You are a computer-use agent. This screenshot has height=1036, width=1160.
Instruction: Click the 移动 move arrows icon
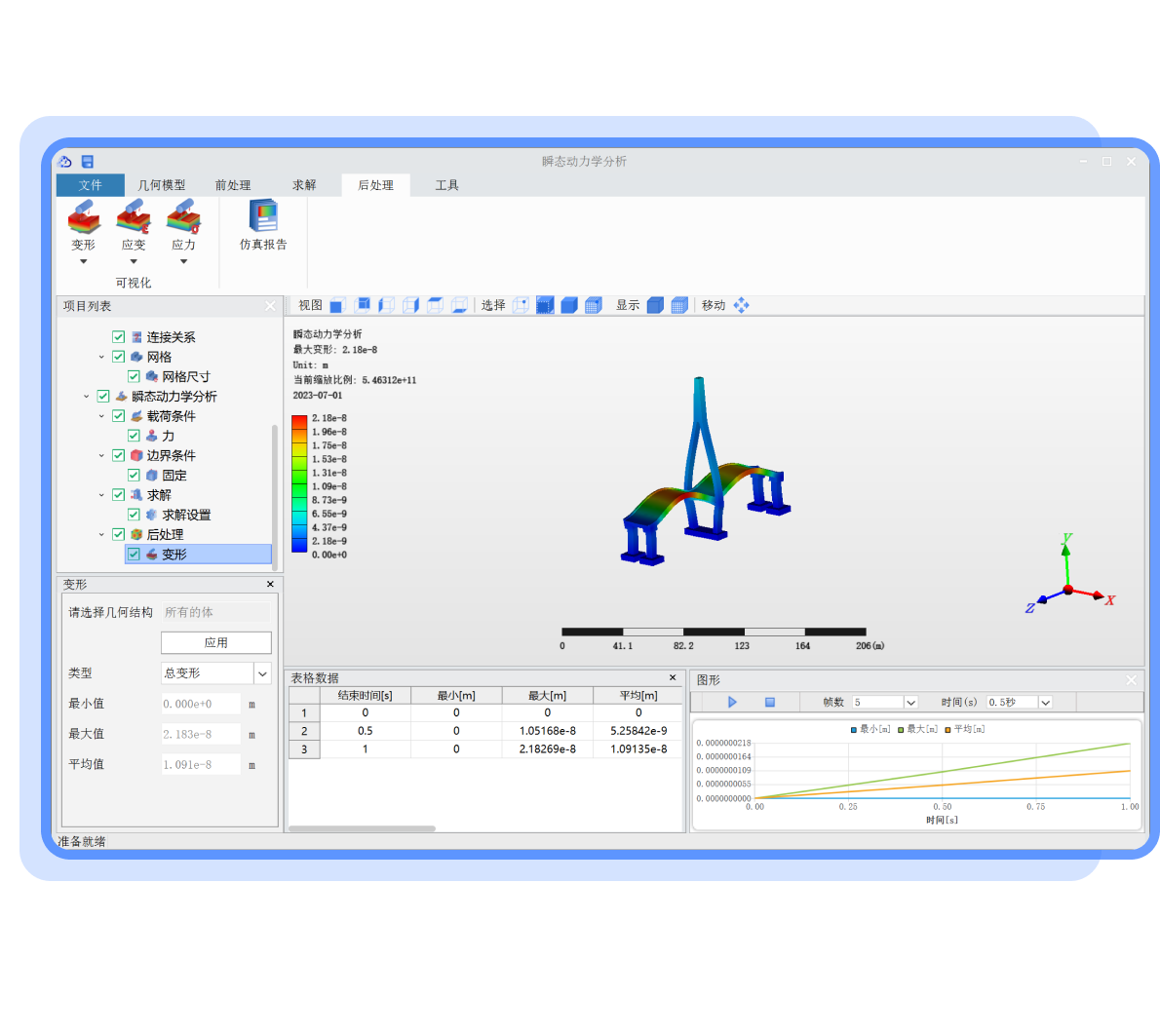point(741,305)
